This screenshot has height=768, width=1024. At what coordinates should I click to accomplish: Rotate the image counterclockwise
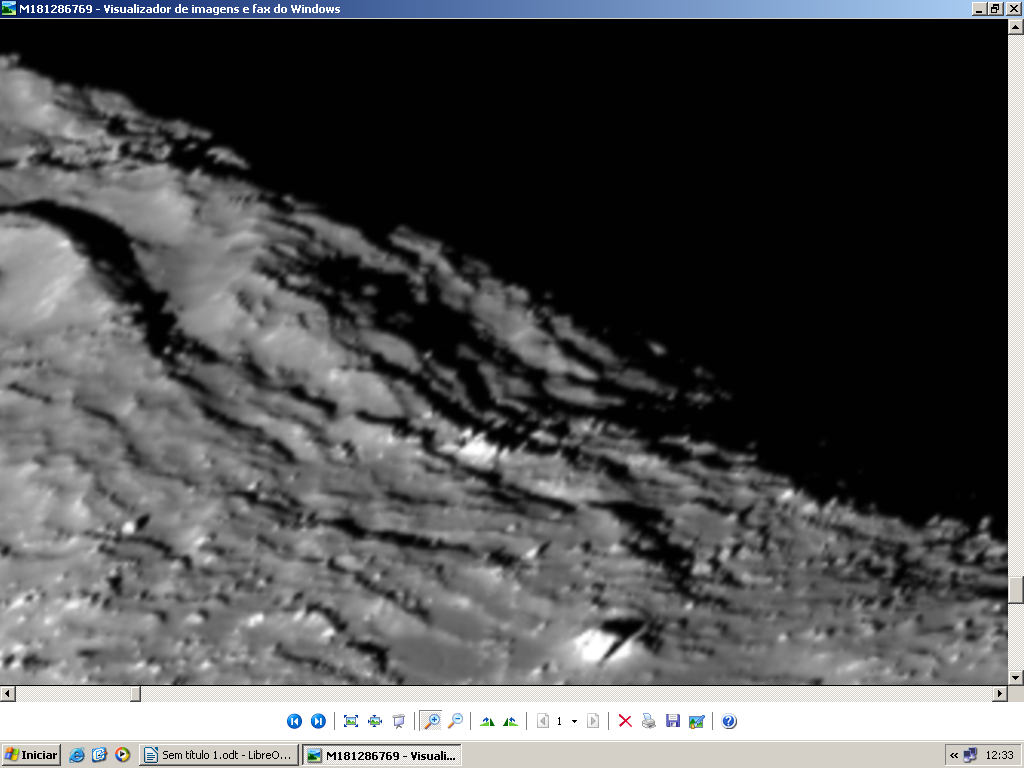(x=511, y=721)
